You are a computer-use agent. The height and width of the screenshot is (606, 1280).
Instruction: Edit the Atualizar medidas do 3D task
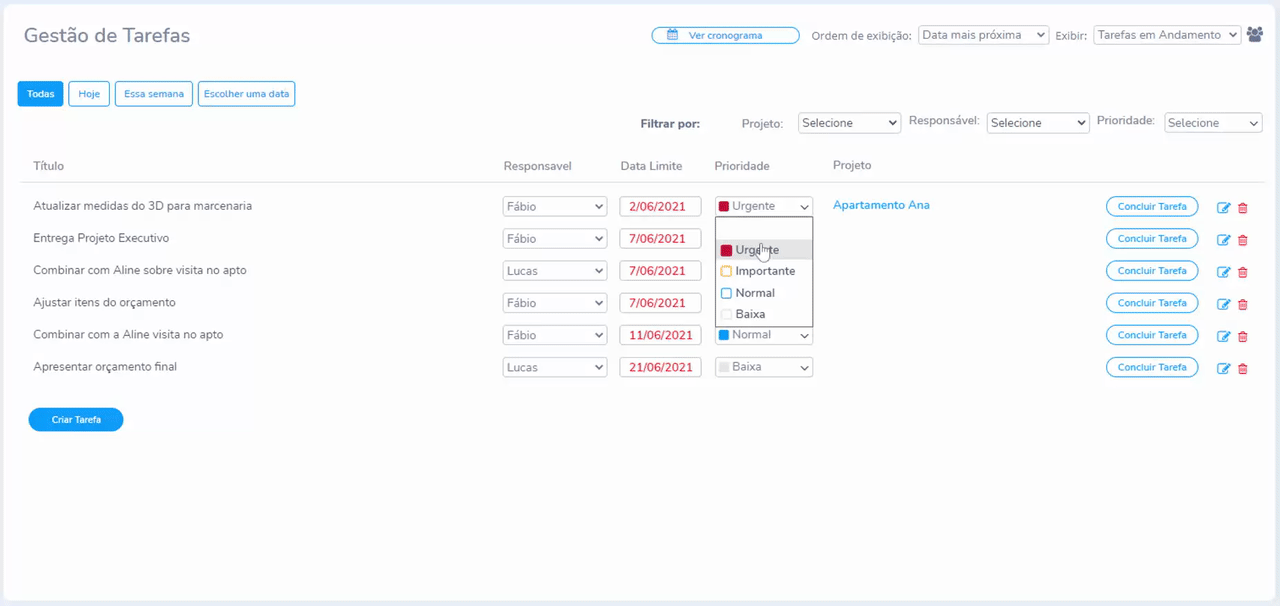pos(1223,208)
